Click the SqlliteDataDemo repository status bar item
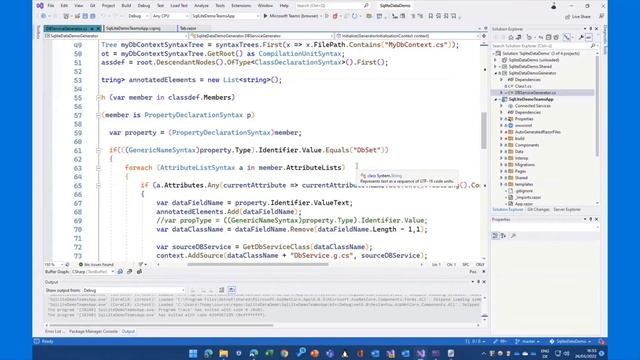The width and height of the screenshot is (640, 360). [x=570, y=341]
